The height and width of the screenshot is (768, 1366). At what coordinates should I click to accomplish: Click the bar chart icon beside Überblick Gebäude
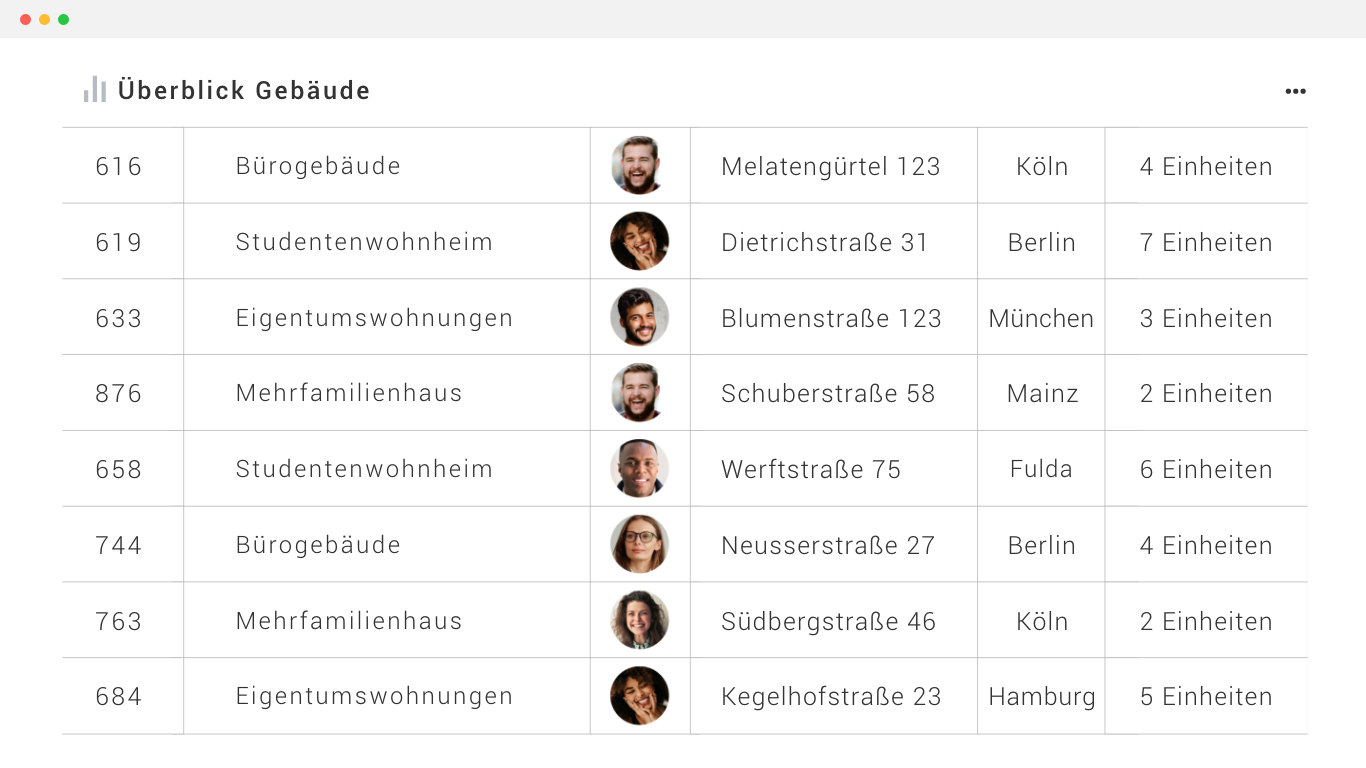[95, 90]
